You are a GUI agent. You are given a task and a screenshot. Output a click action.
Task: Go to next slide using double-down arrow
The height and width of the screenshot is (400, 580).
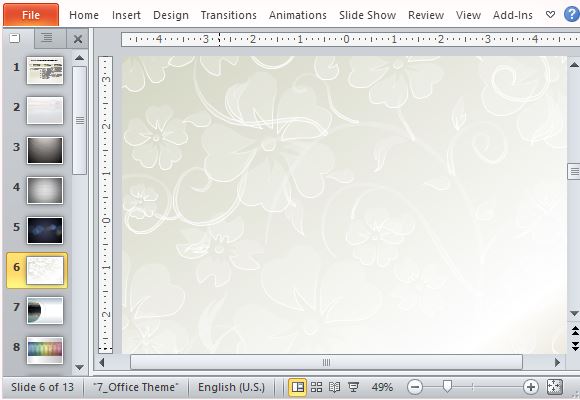(575, 346)
